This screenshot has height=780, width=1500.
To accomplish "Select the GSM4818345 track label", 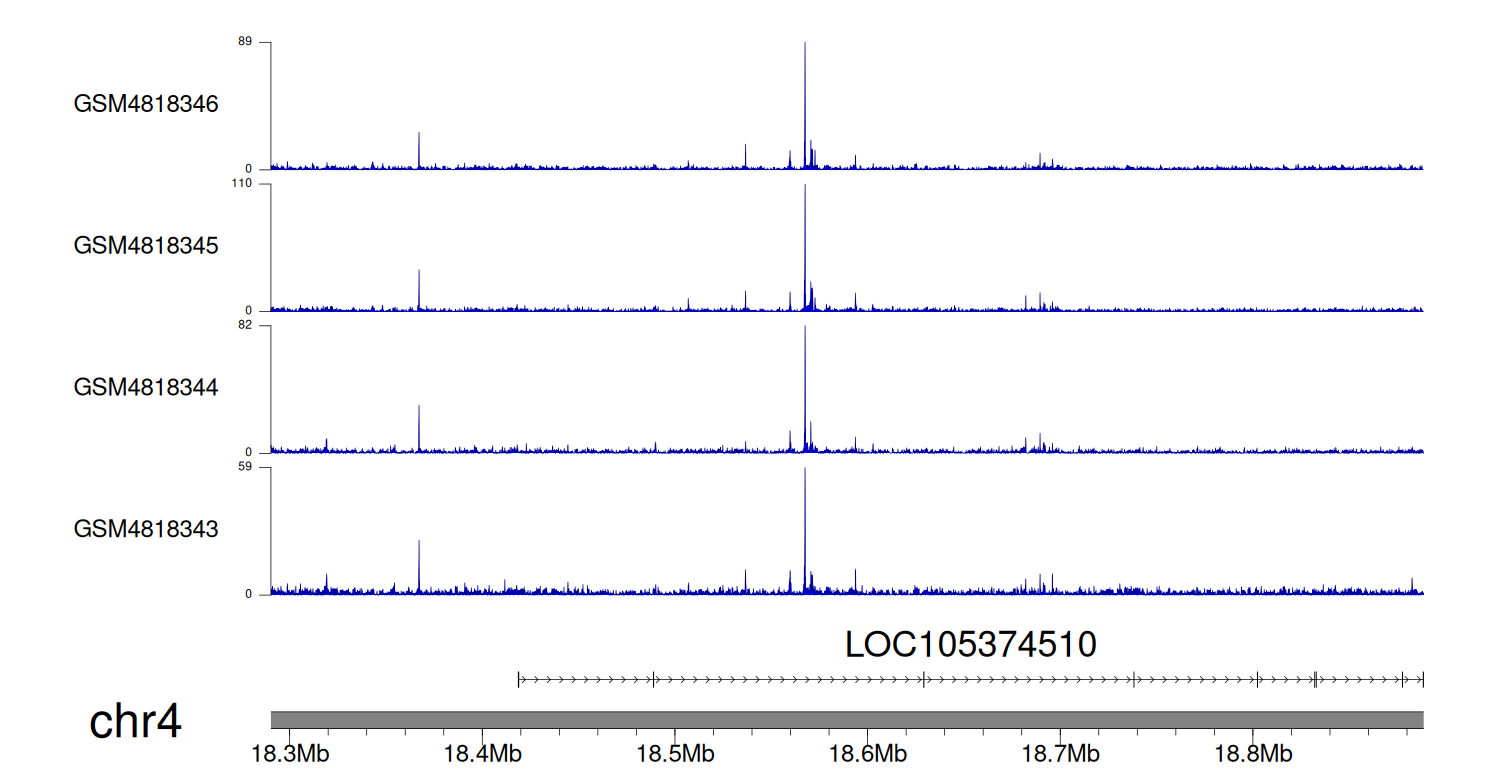I will point(146,245).
